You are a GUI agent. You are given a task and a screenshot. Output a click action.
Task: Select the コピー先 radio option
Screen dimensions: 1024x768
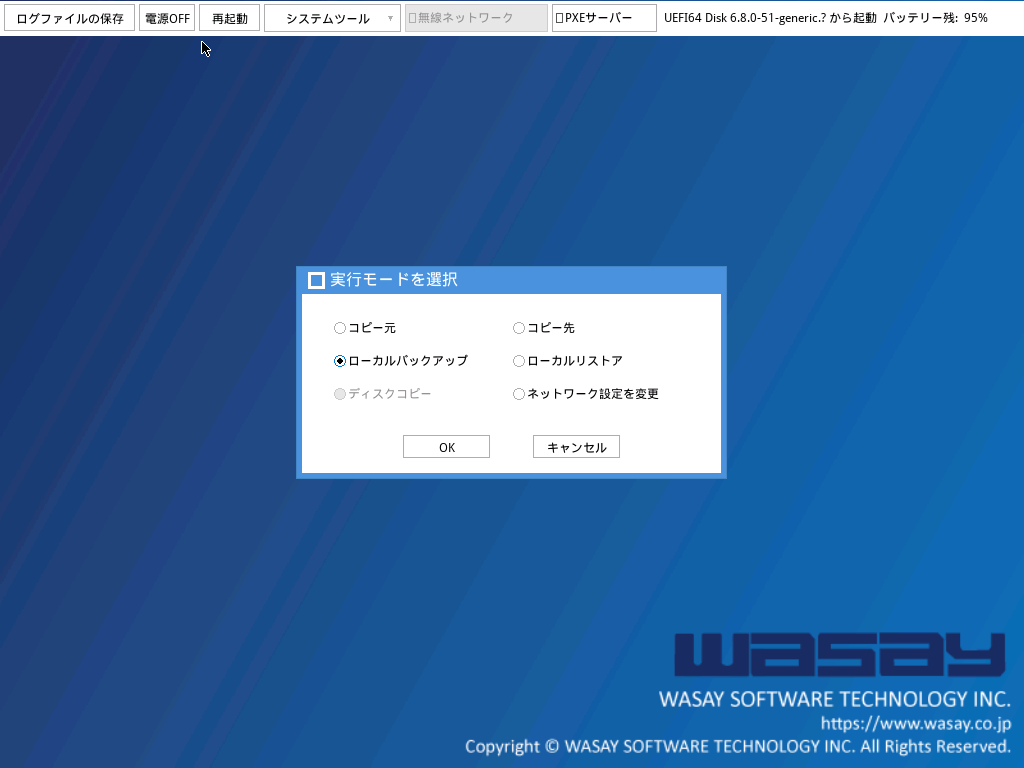(x=519, y=328)
